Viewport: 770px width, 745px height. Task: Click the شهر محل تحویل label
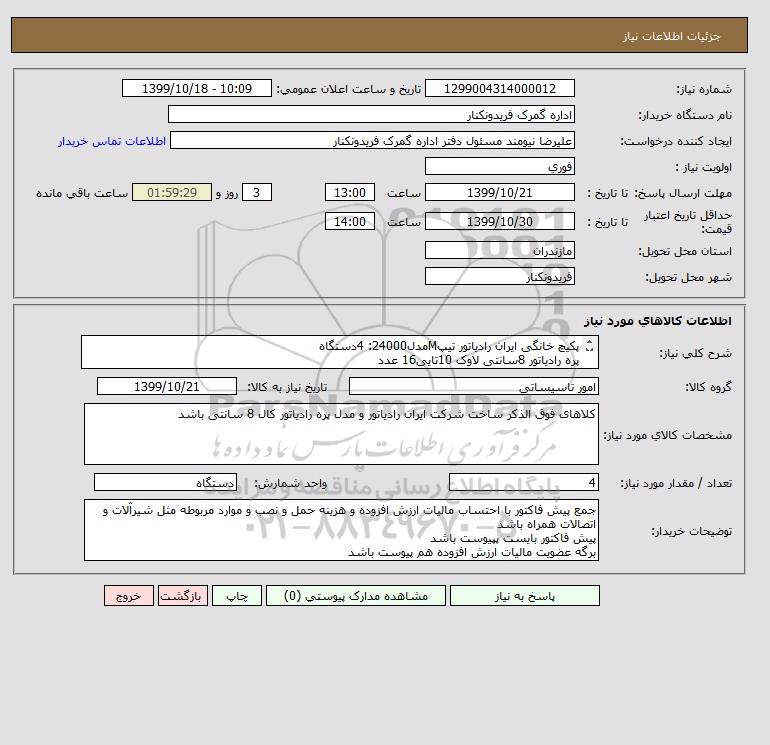coord(688,277)
